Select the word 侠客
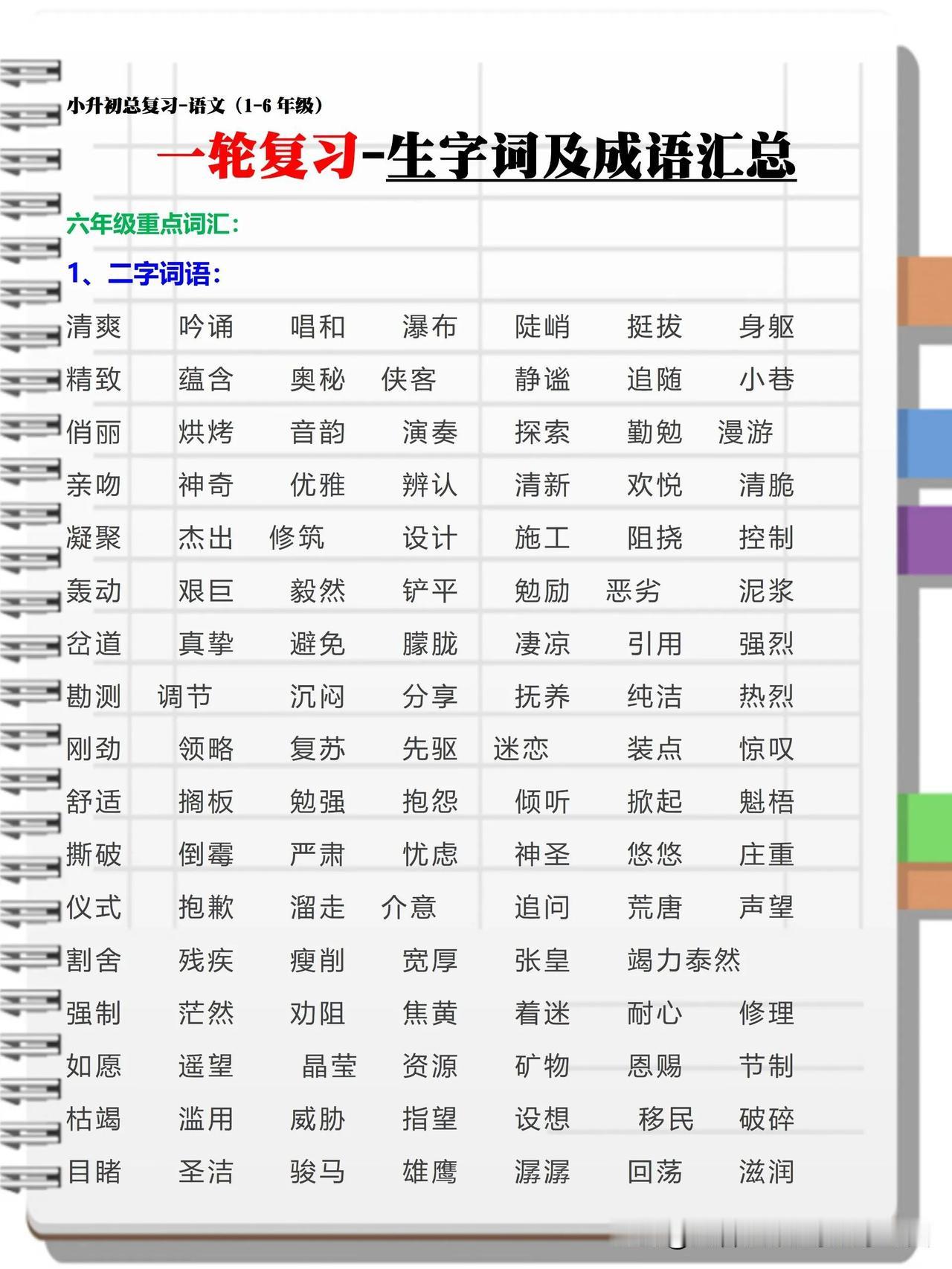This screenshot has width=952, height=1269. [408, 379]
